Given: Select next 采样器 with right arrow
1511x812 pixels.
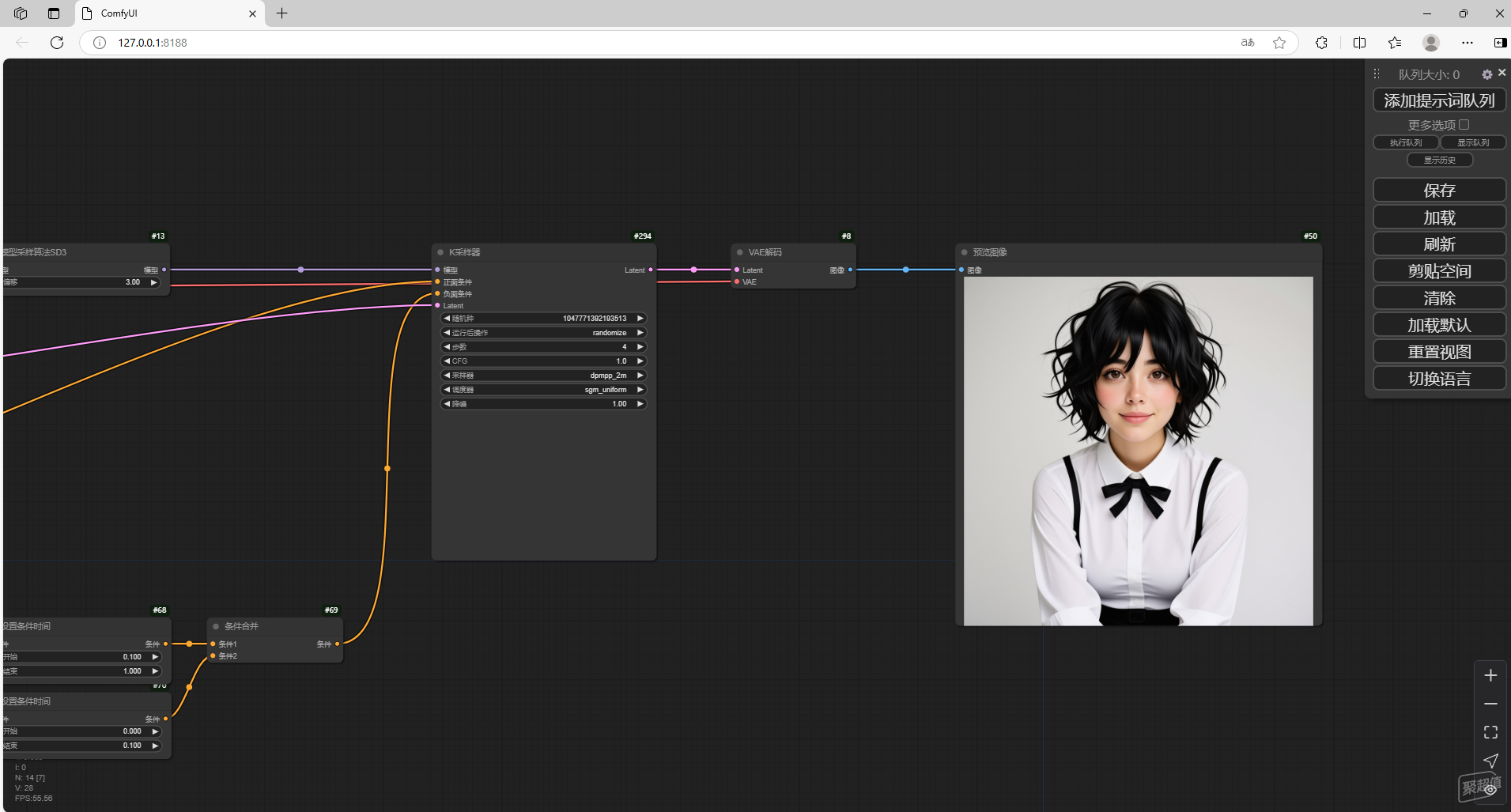Looking at the screenshot, I should [x=640, y=376].
